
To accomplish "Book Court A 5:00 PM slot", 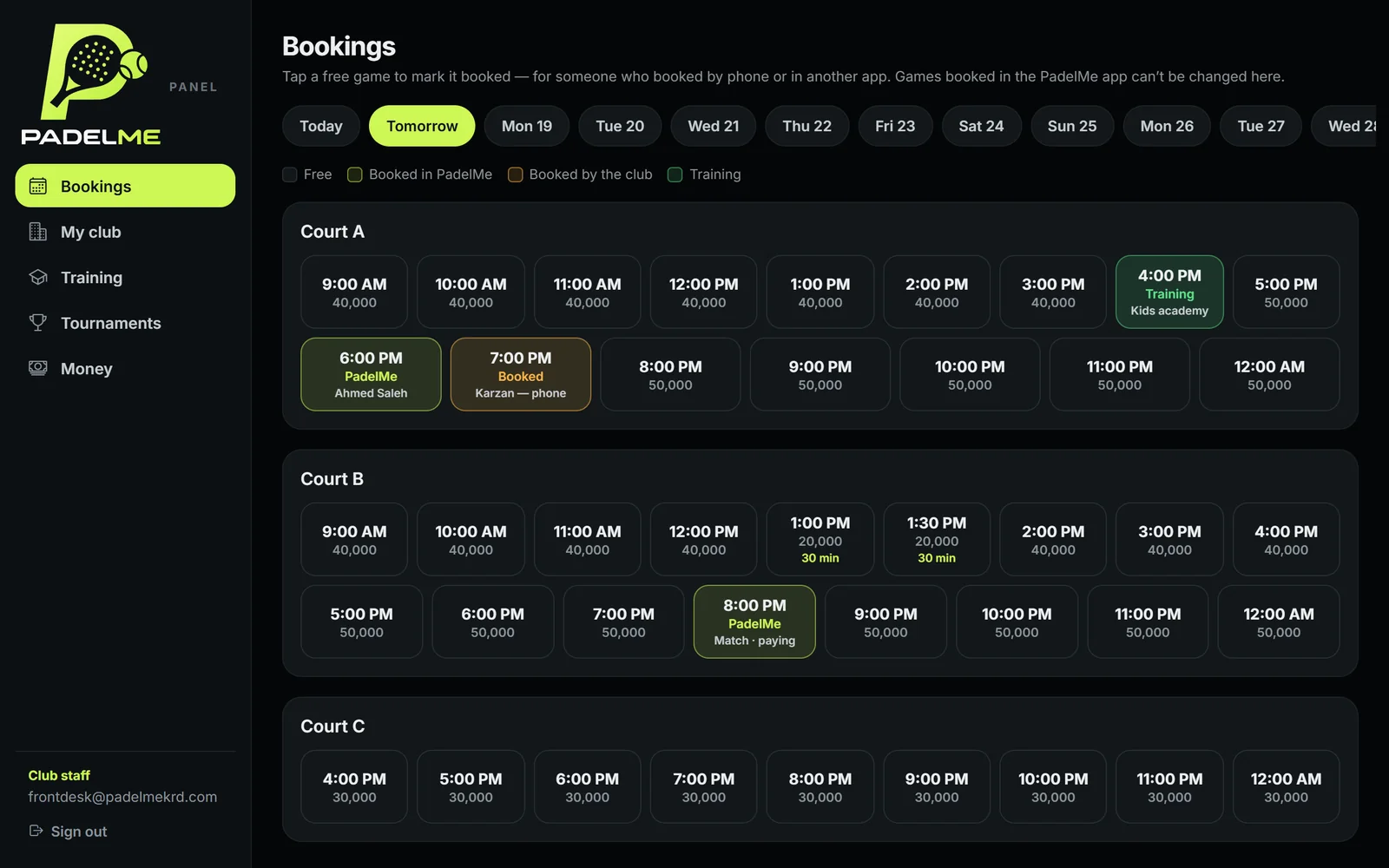I will [x=1286, y=292].
